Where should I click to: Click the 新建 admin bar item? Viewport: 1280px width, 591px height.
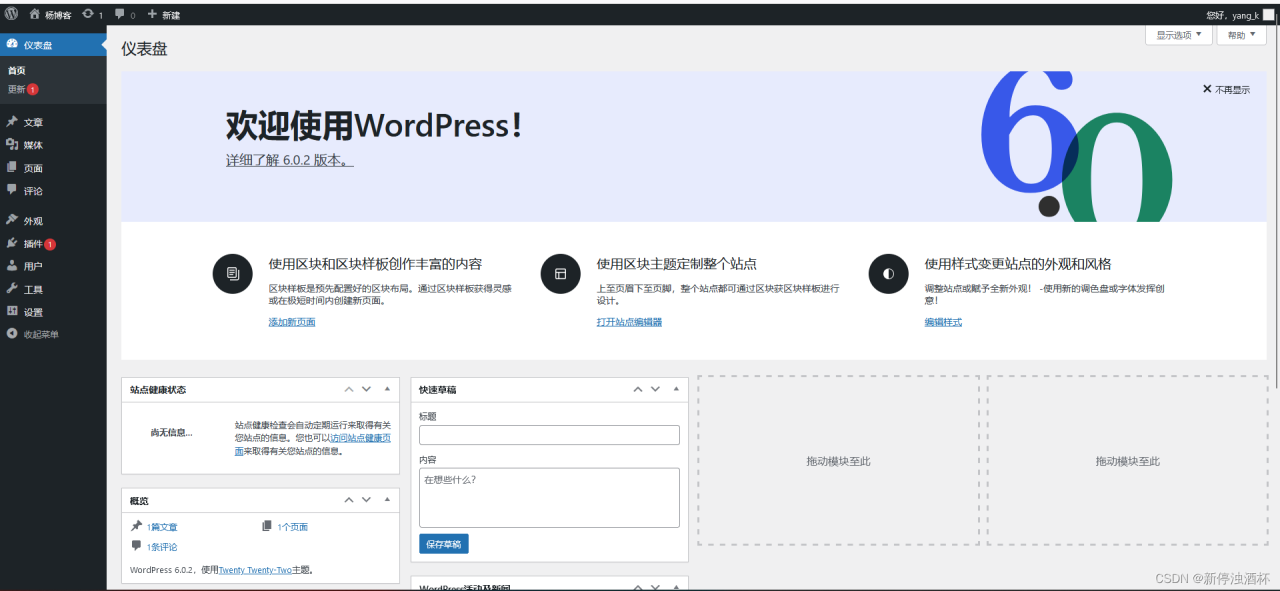pyautogui.click(x=163, y=15)
